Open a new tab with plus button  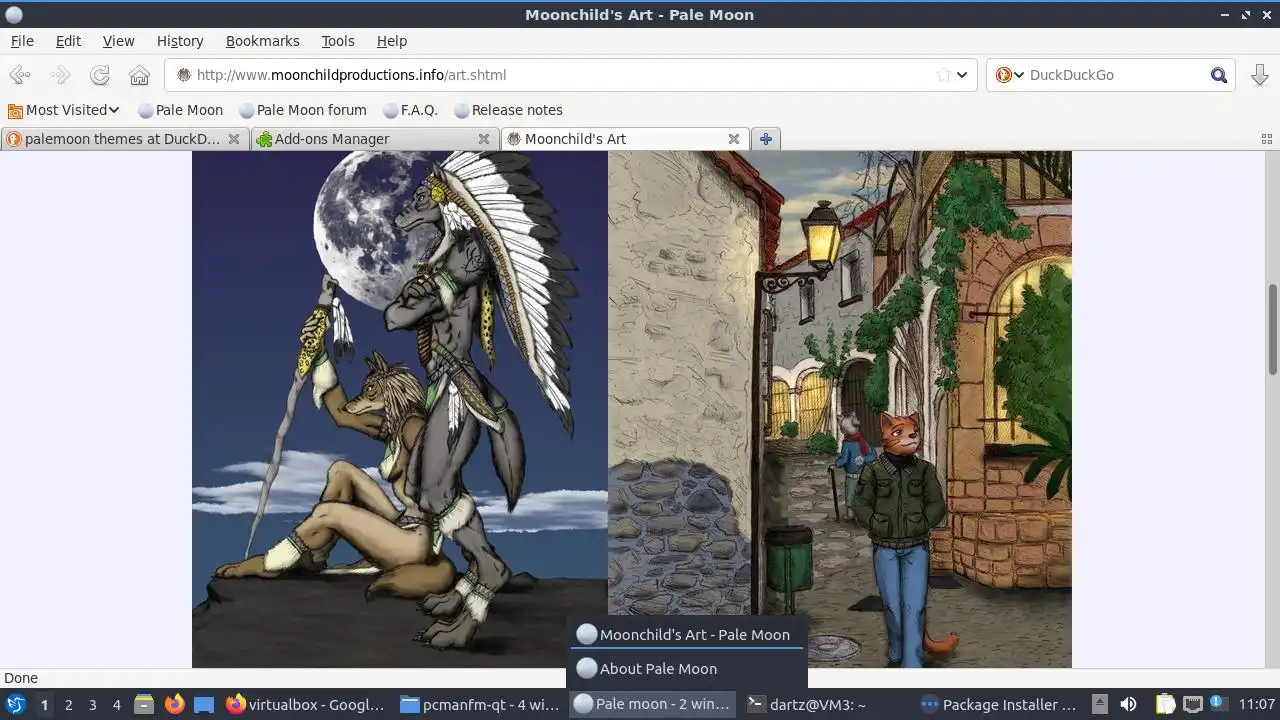[x=765, y=139]
